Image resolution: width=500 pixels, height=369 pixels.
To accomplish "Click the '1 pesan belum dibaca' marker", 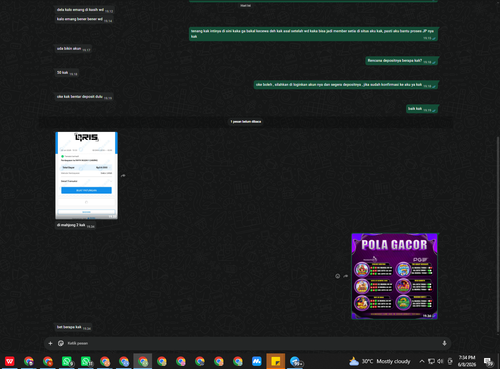I will pos(246,122).
